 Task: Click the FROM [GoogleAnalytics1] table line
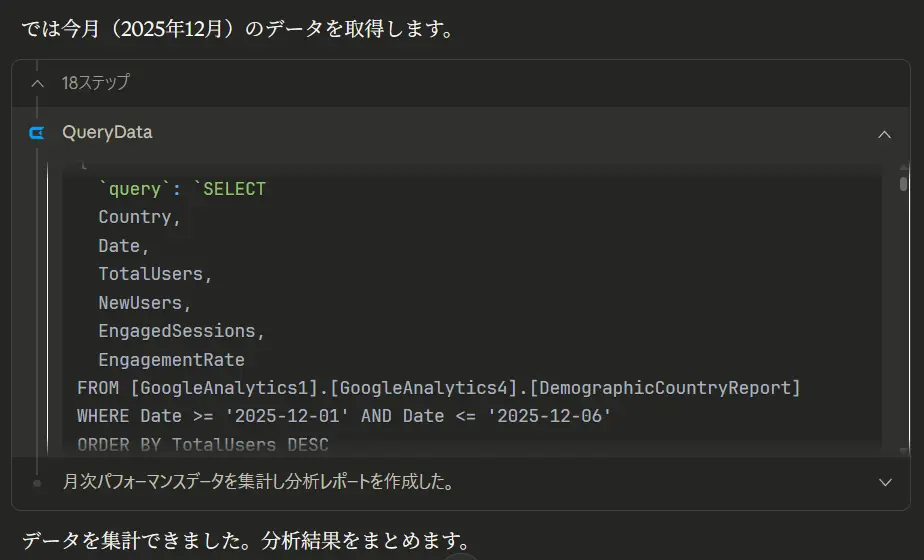438,387
